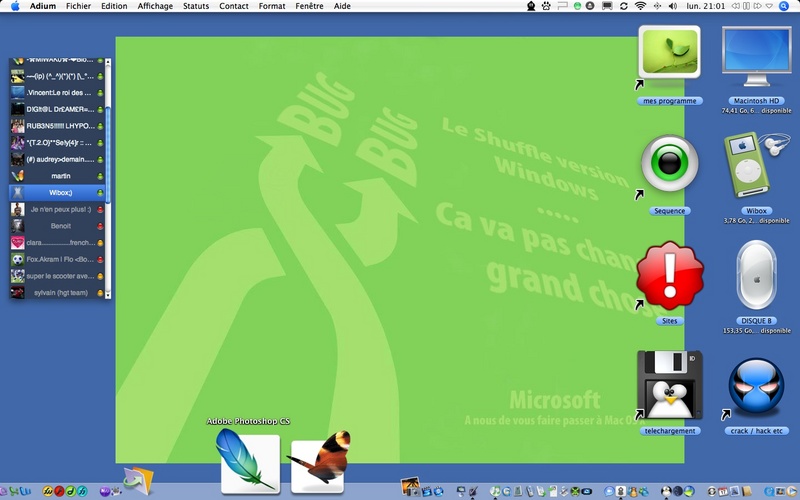Select contact super le scooter ave...
800x500 pixels.
(57, 276)
